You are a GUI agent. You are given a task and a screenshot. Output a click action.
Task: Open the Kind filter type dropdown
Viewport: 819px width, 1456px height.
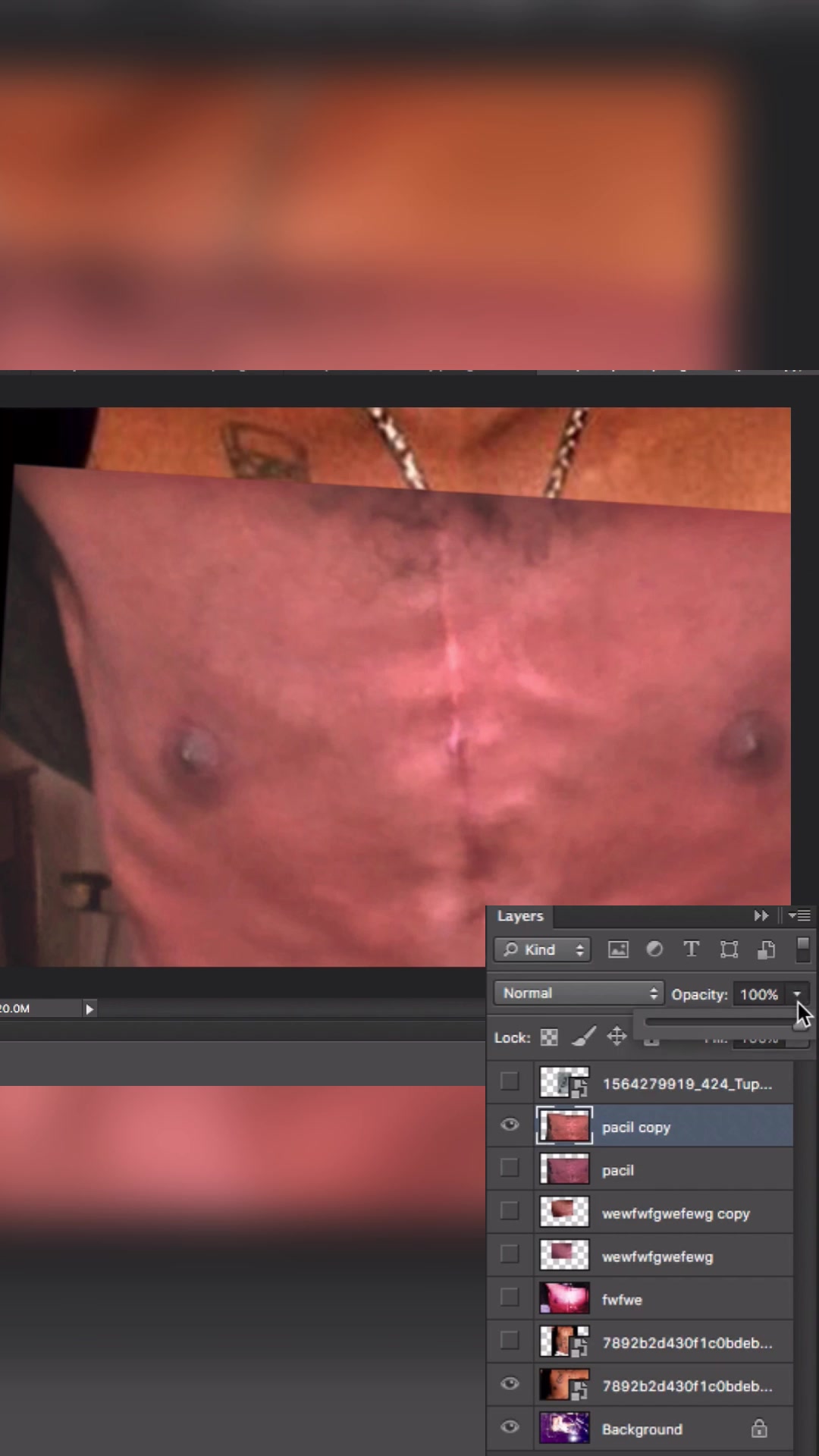pos(542,949)
